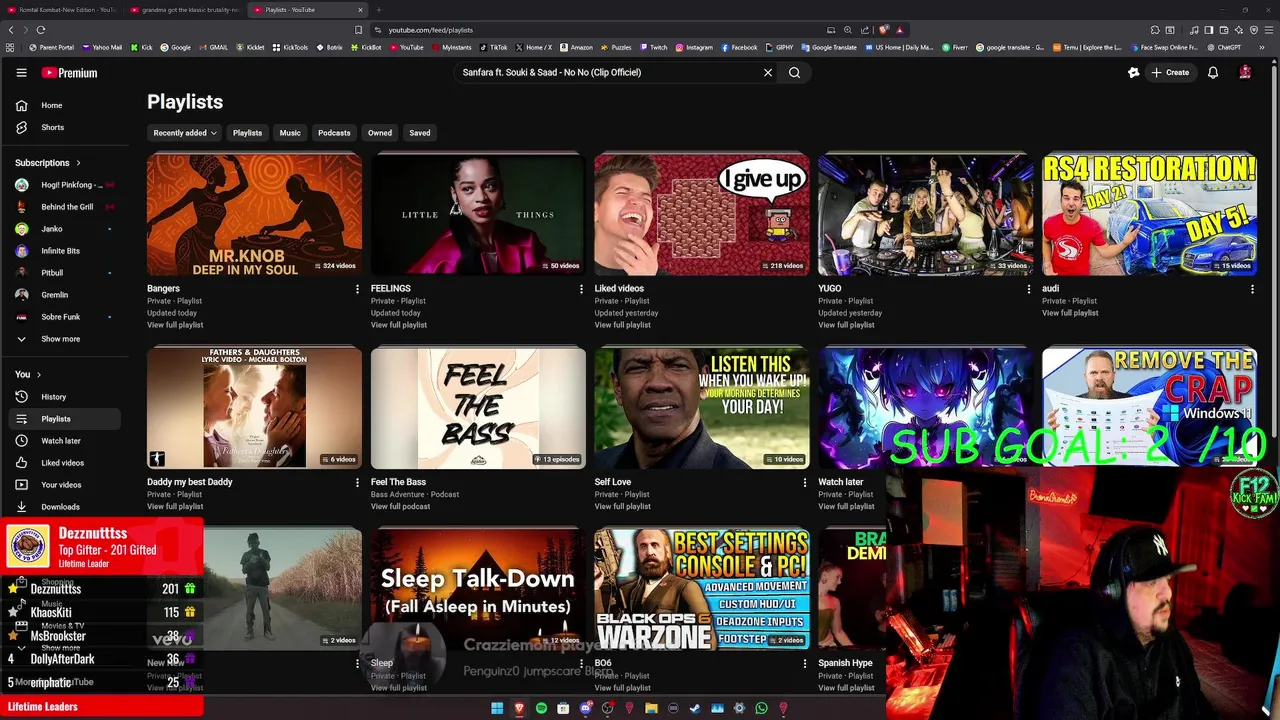Open options menu for YUGO playlist
Viewport: 1280px width, 720px height.
[x=1029, y=289]
